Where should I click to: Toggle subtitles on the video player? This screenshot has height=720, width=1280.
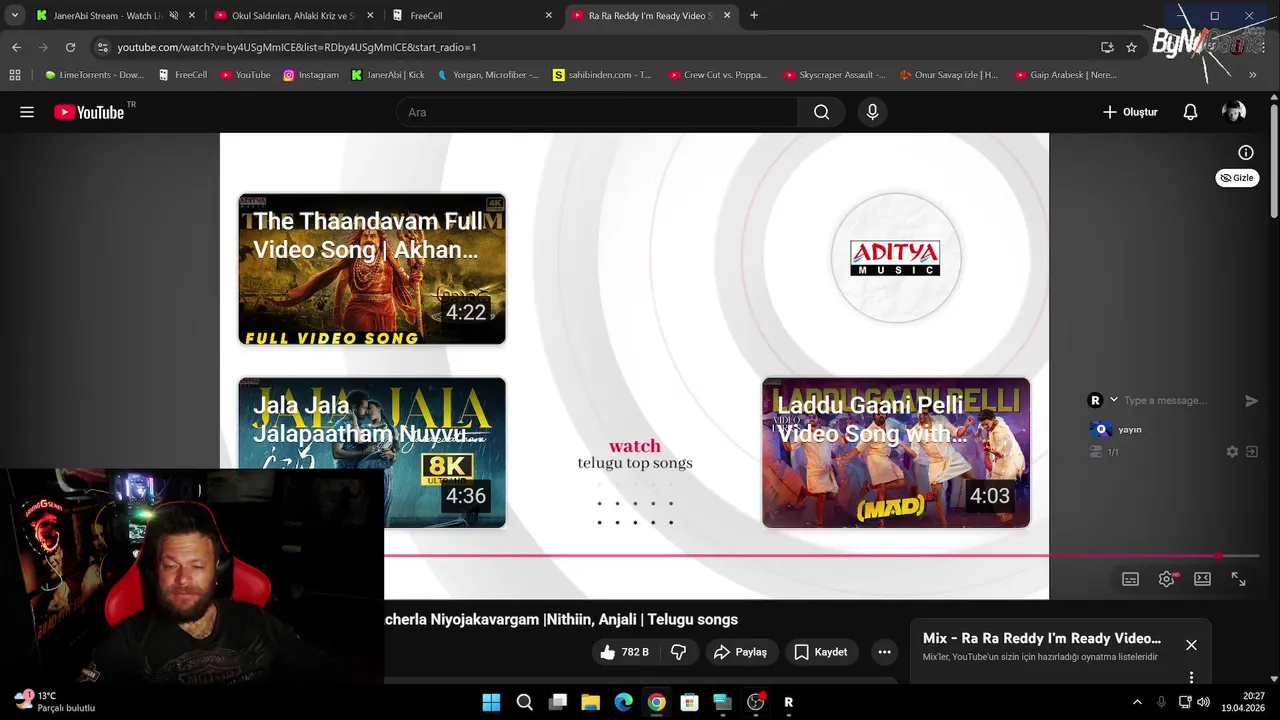point(1130,579)
